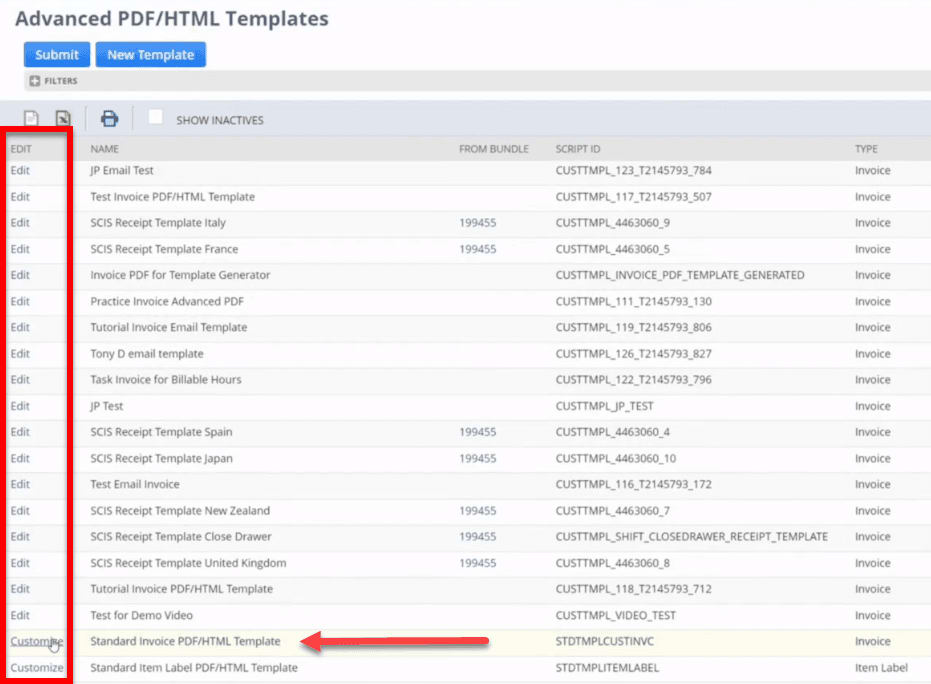Select CUSTTMPL_INVOICE_PDF_TEMPLATE_GENERATED script ID

pos(680,275)
